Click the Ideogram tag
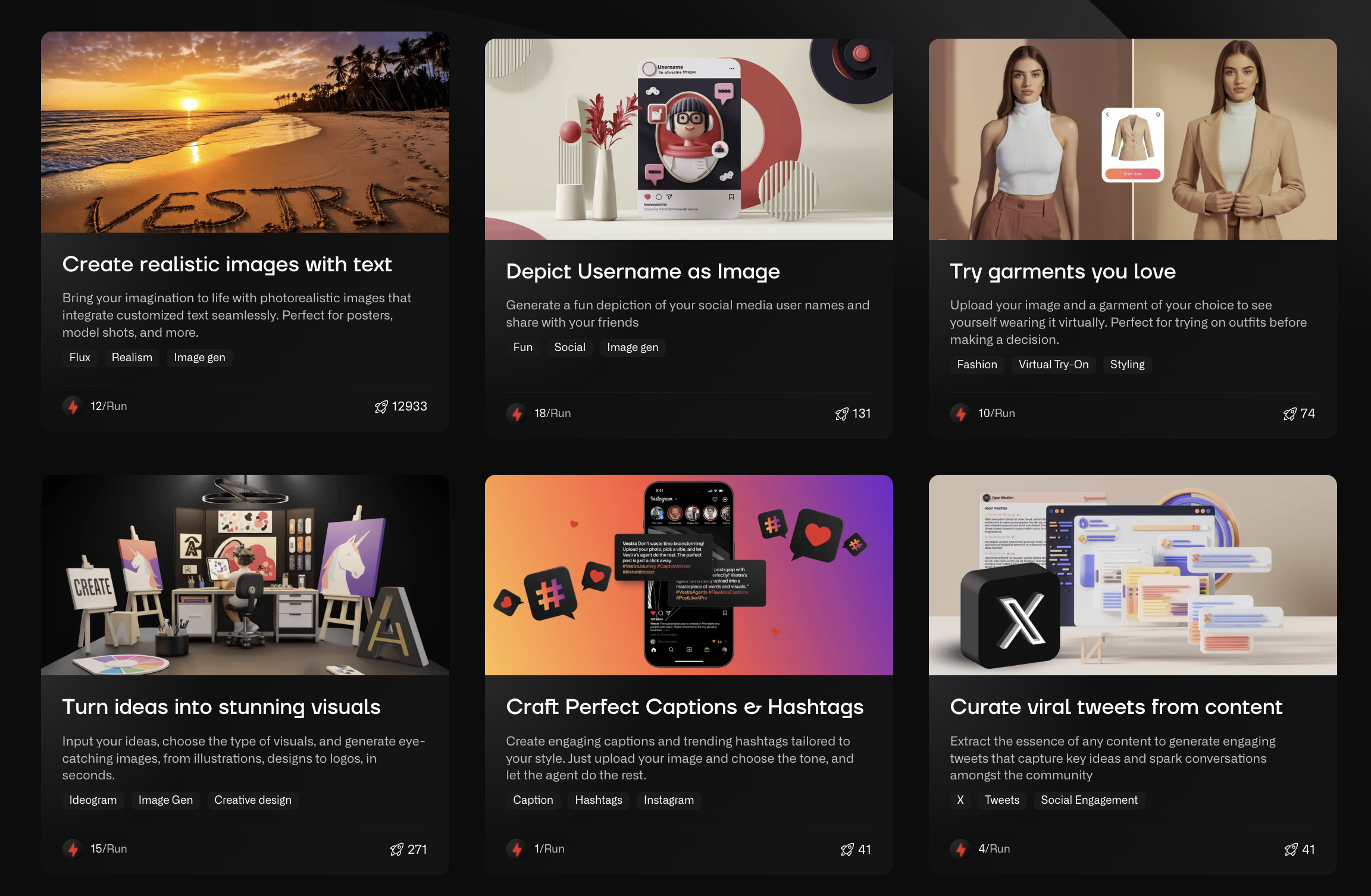Image resolution: width=1371 pixels, height=896 pixels. coord(93,800)
